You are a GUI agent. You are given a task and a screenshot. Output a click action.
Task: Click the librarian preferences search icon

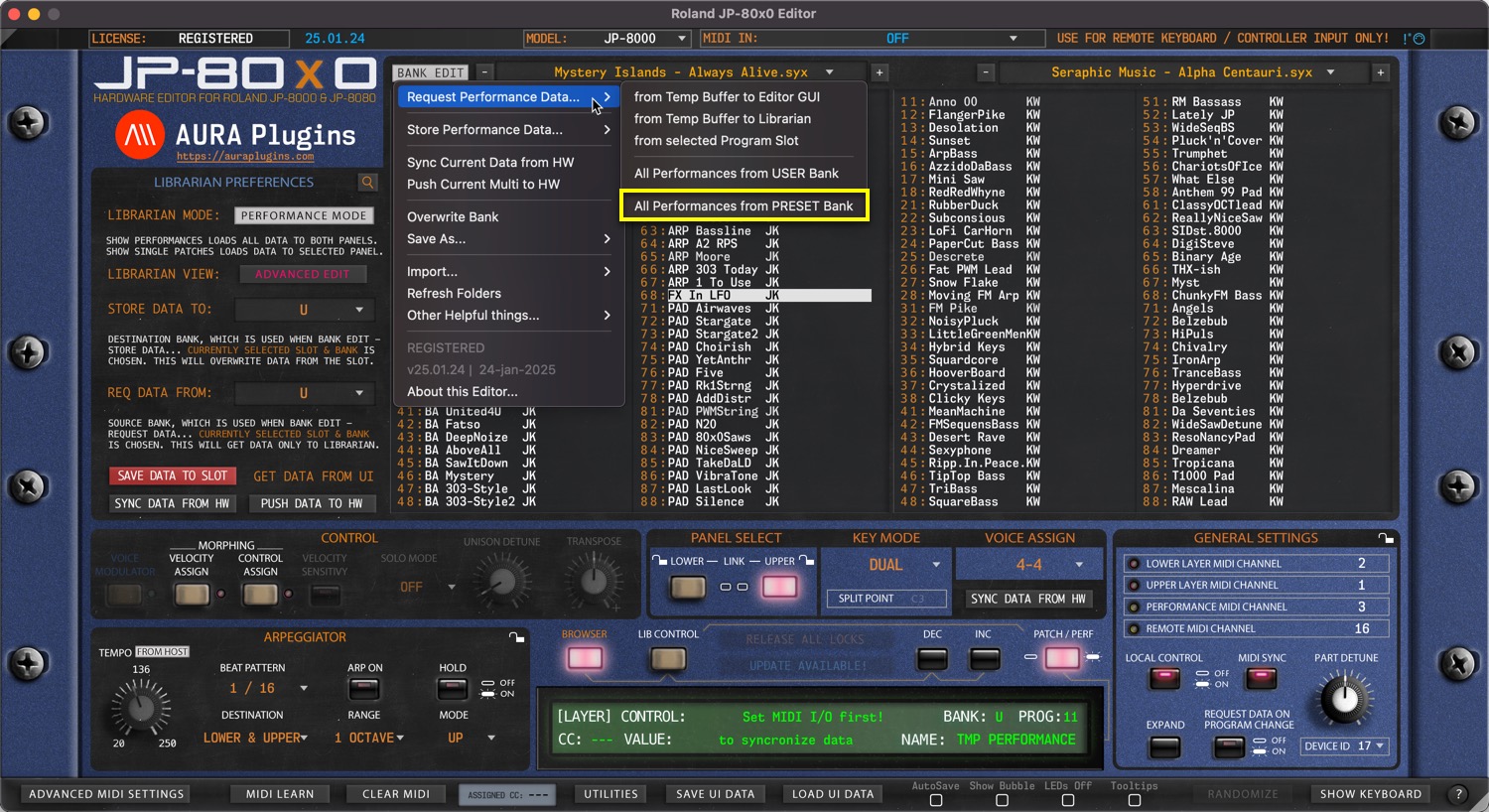(368, 183)
